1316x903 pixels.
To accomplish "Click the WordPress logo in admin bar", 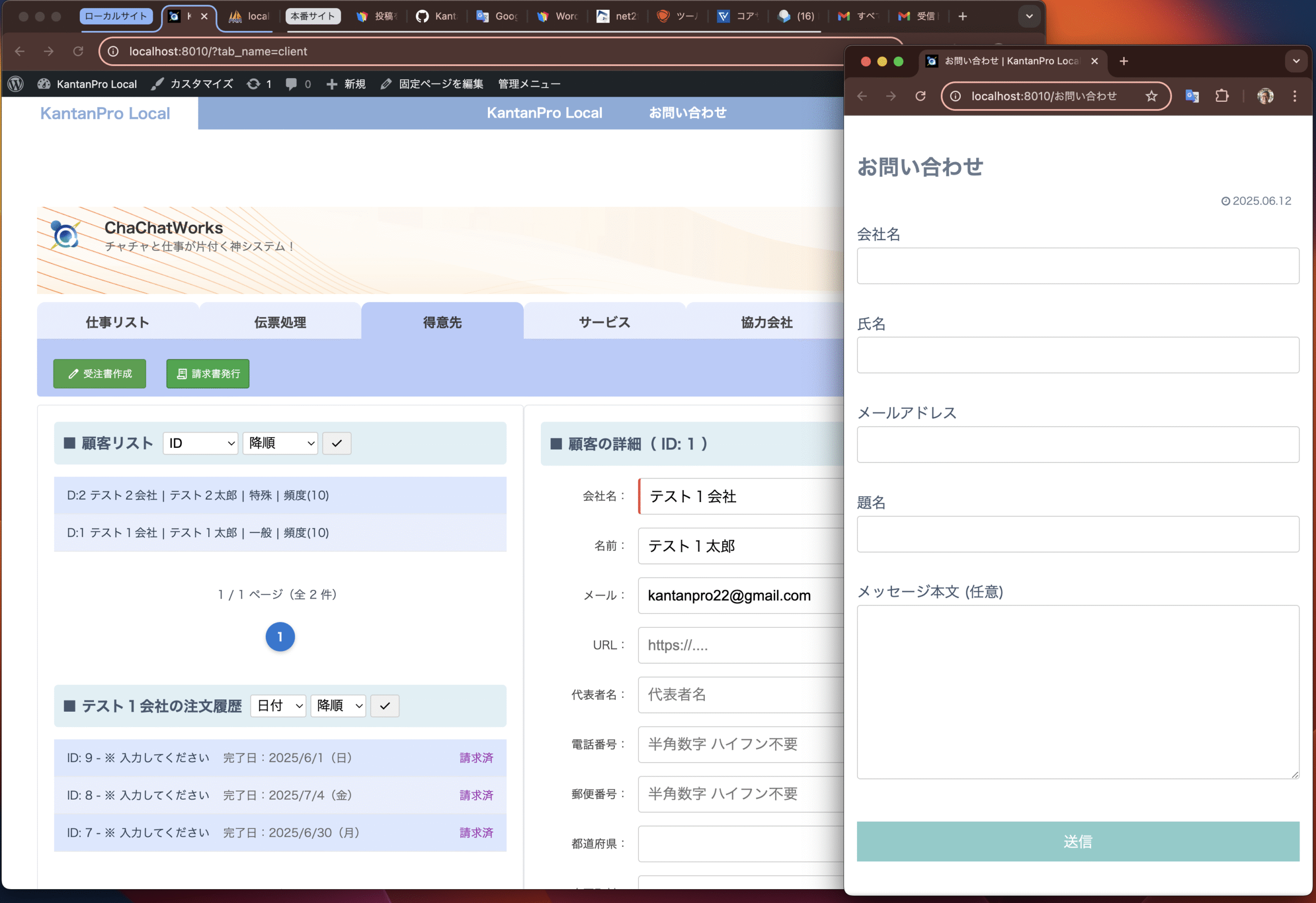I will click(x=16, y=84).
